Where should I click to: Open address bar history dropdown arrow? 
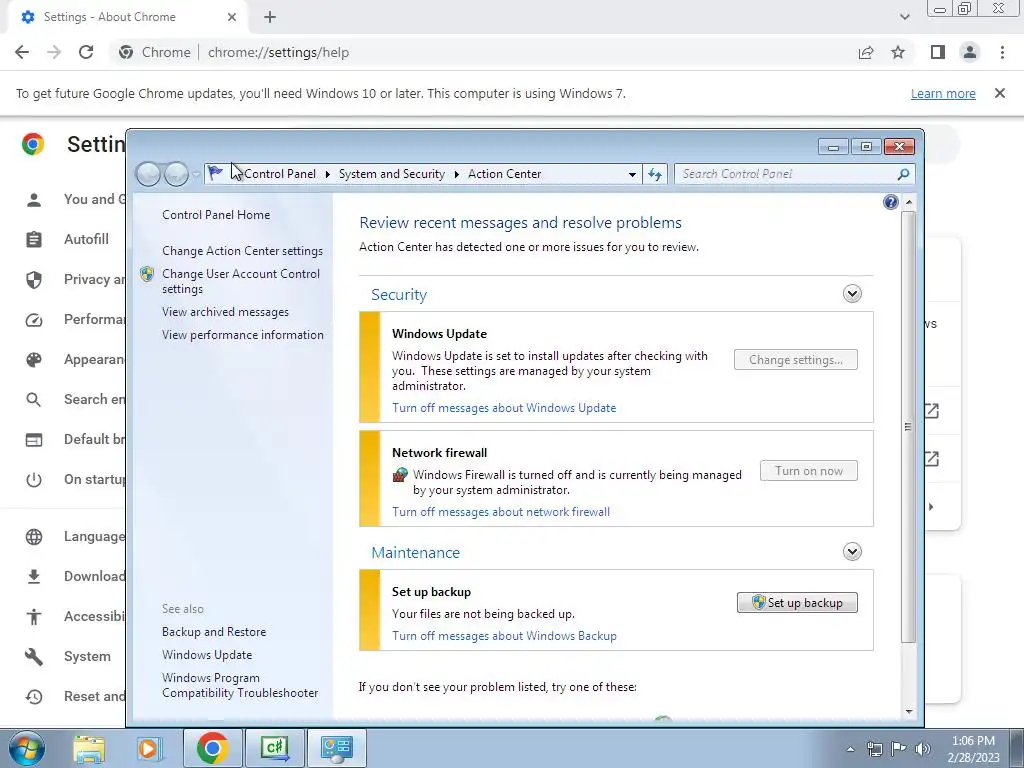pyautogui.click(x=632, y=174)
